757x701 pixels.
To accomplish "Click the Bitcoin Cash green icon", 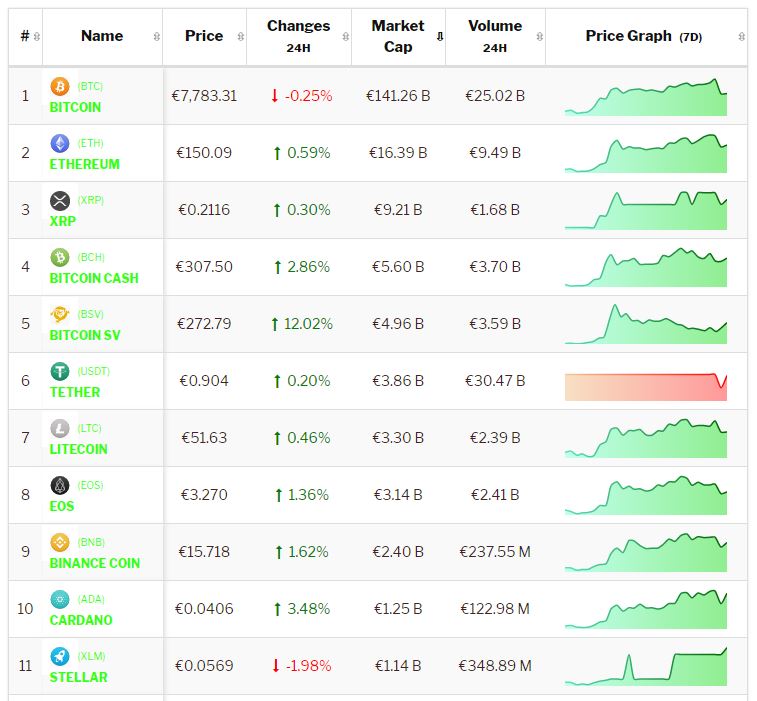I will click(59, 258).
